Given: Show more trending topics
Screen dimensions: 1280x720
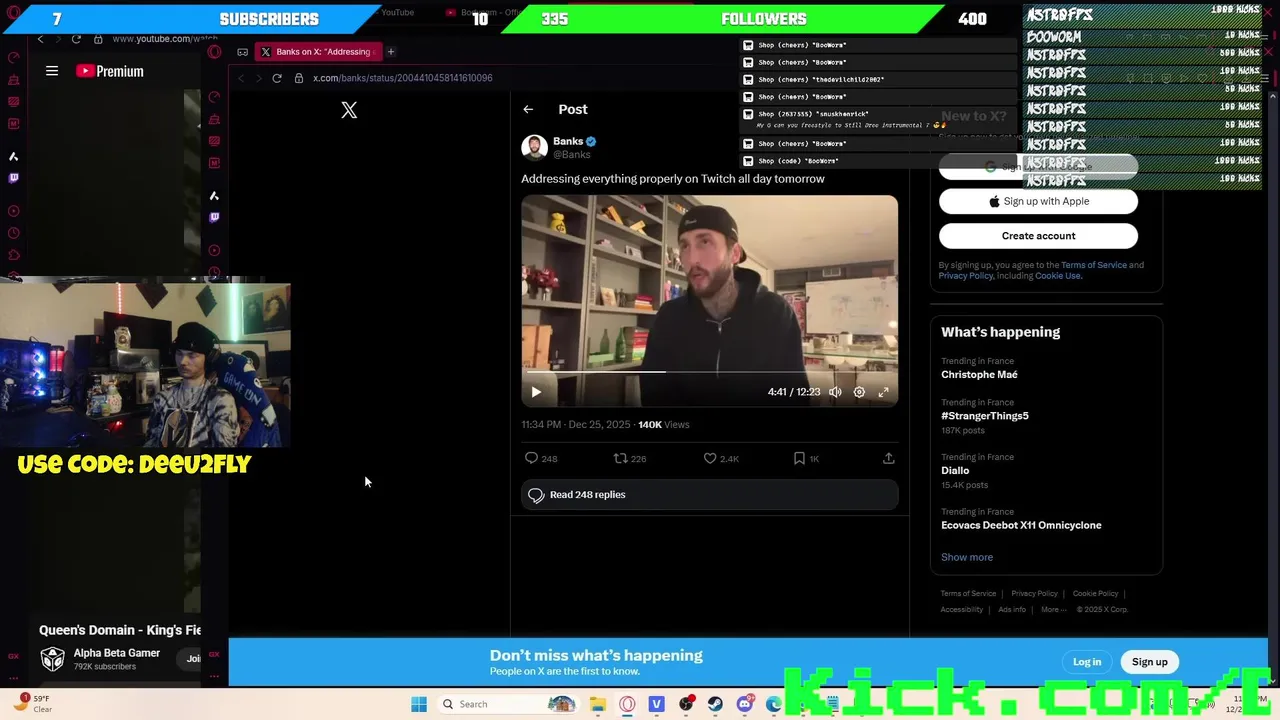Looking at the screenshot, I should 967,557.
